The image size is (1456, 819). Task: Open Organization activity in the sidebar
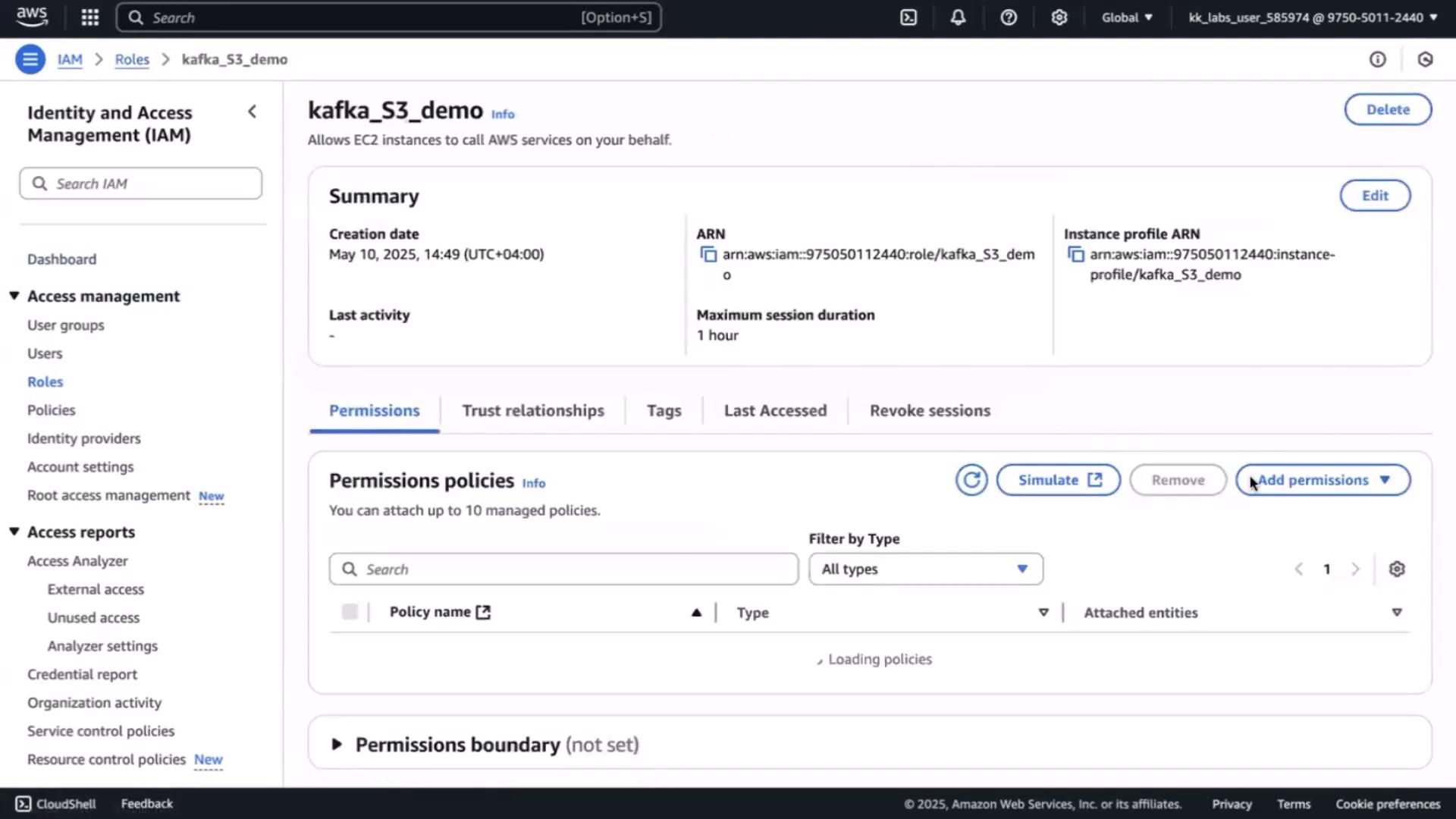(x=95, y=703)
